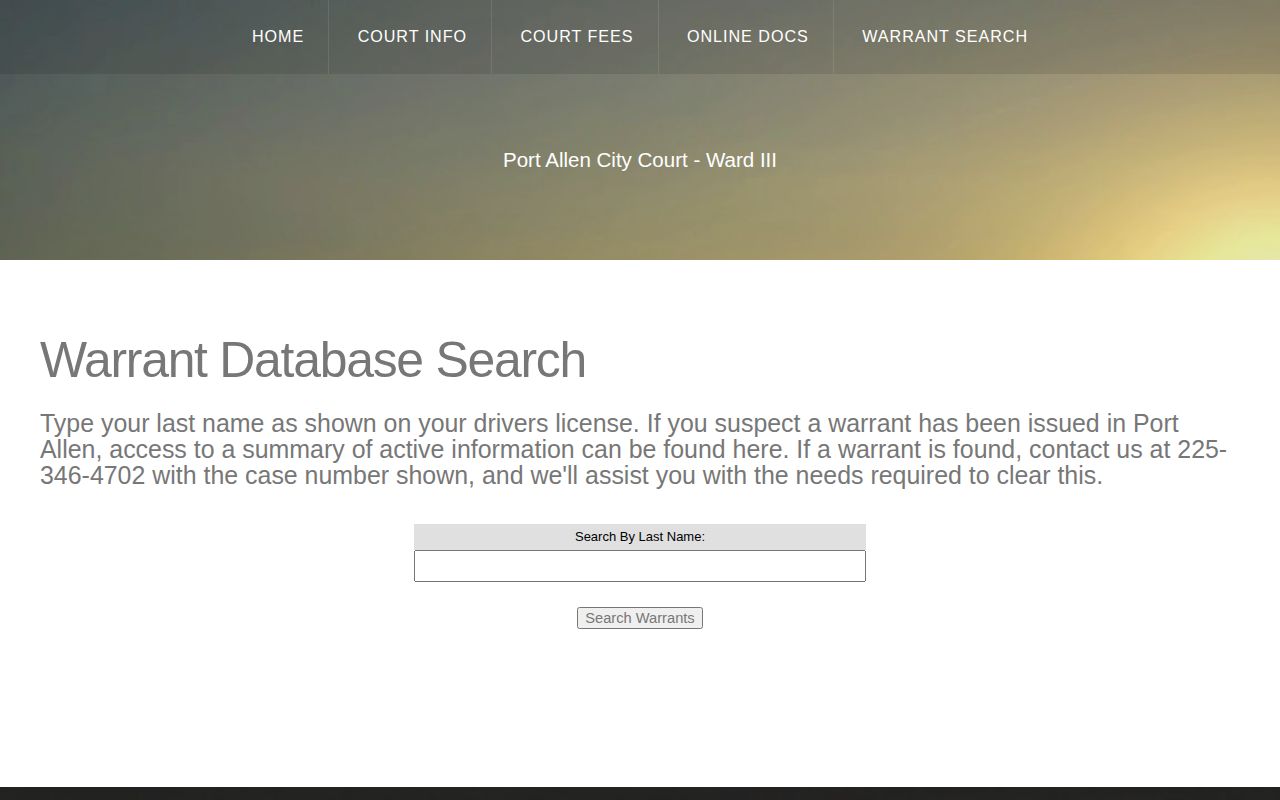Click the Port Allen City Court title
This screenshot has width=1280, height=800.
click(640, 160)
